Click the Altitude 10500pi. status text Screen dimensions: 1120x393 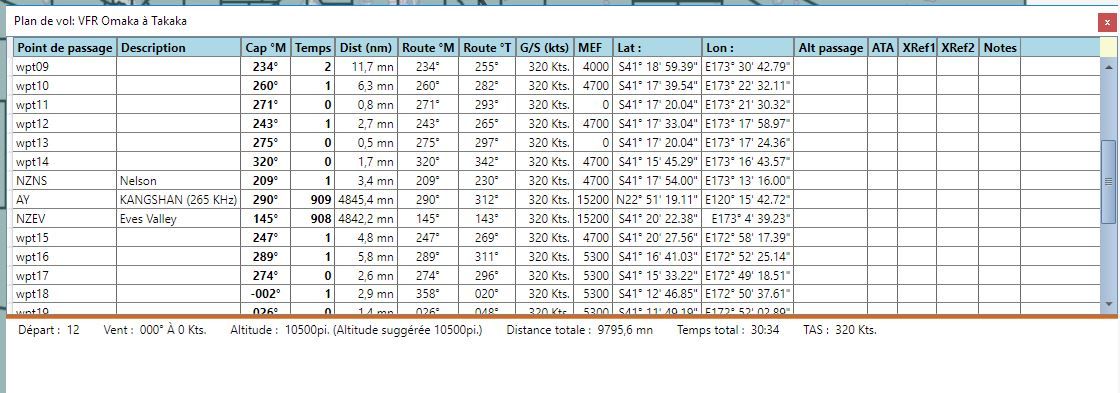[356, 330]
